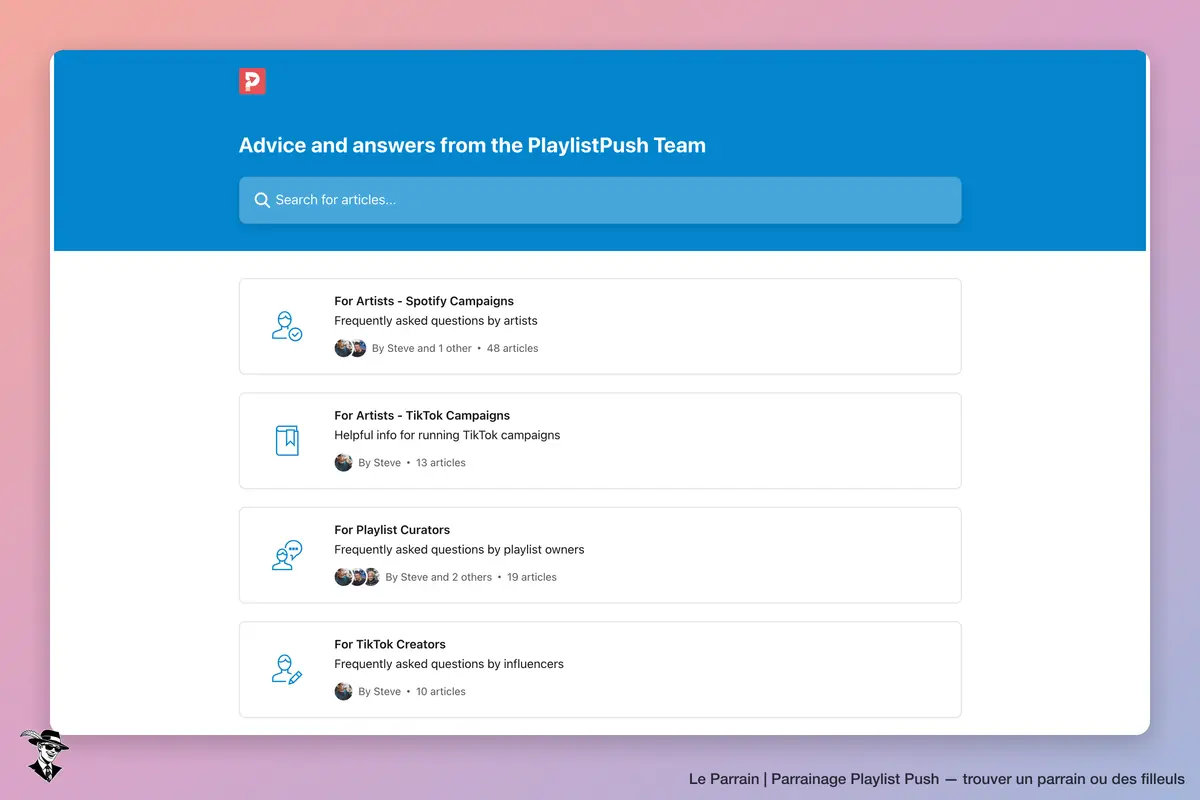Click the three avatars in Playlist Curators card
Image resolution: width=1200 pixels, height=800 pixels.
click(357, 577)
